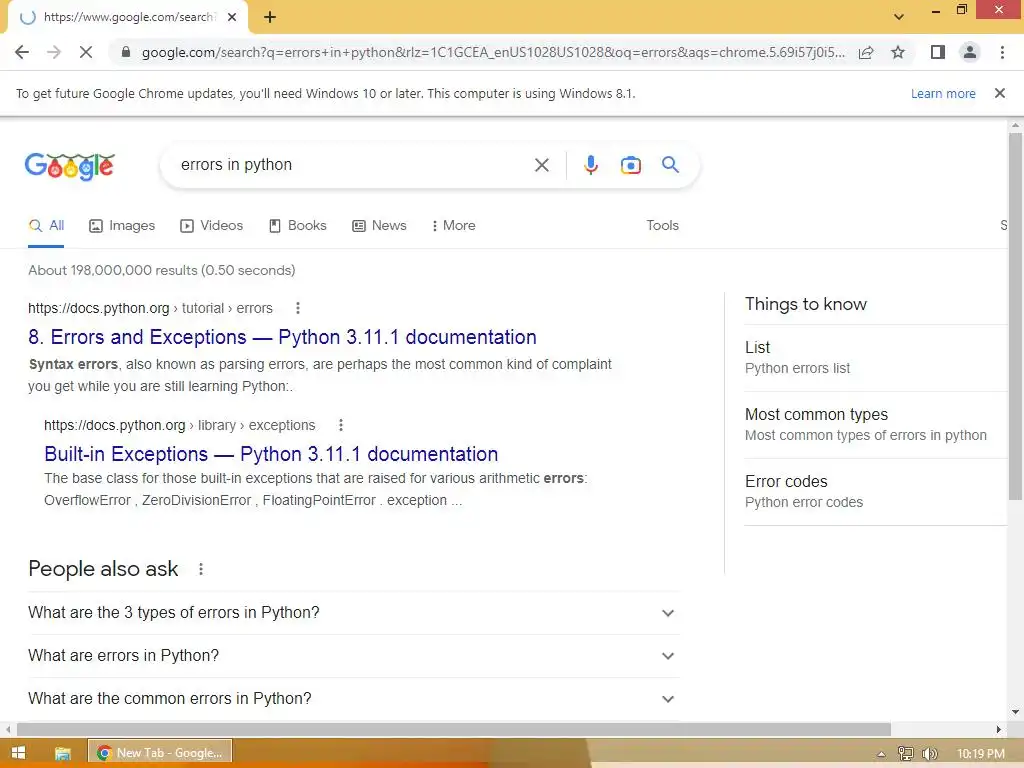Click scroll right arrow on horizontal scrollbar
The height and width of the screenshot is (768, 1024).
(x=999, y=729)
